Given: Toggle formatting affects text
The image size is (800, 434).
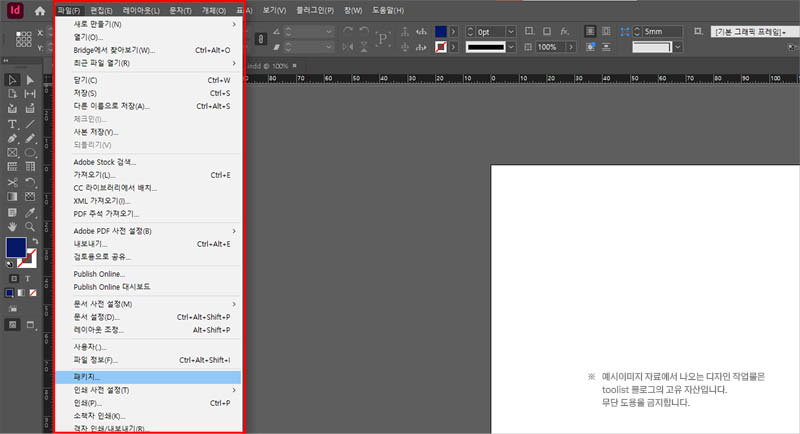Looking at the screenshot, I should tap(28, 278).
